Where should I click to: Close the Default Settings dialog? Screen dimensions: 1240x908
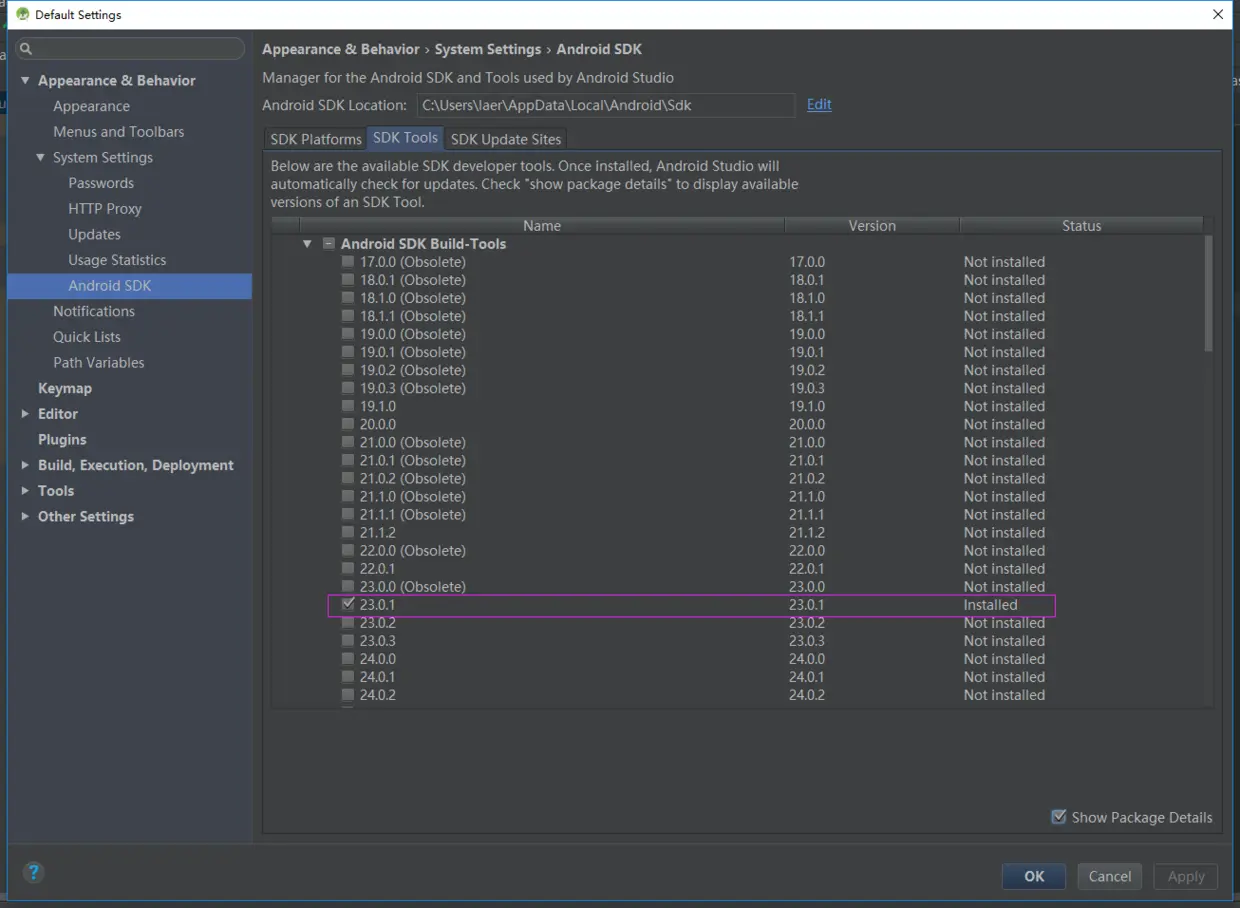(x=1218, y=14)
